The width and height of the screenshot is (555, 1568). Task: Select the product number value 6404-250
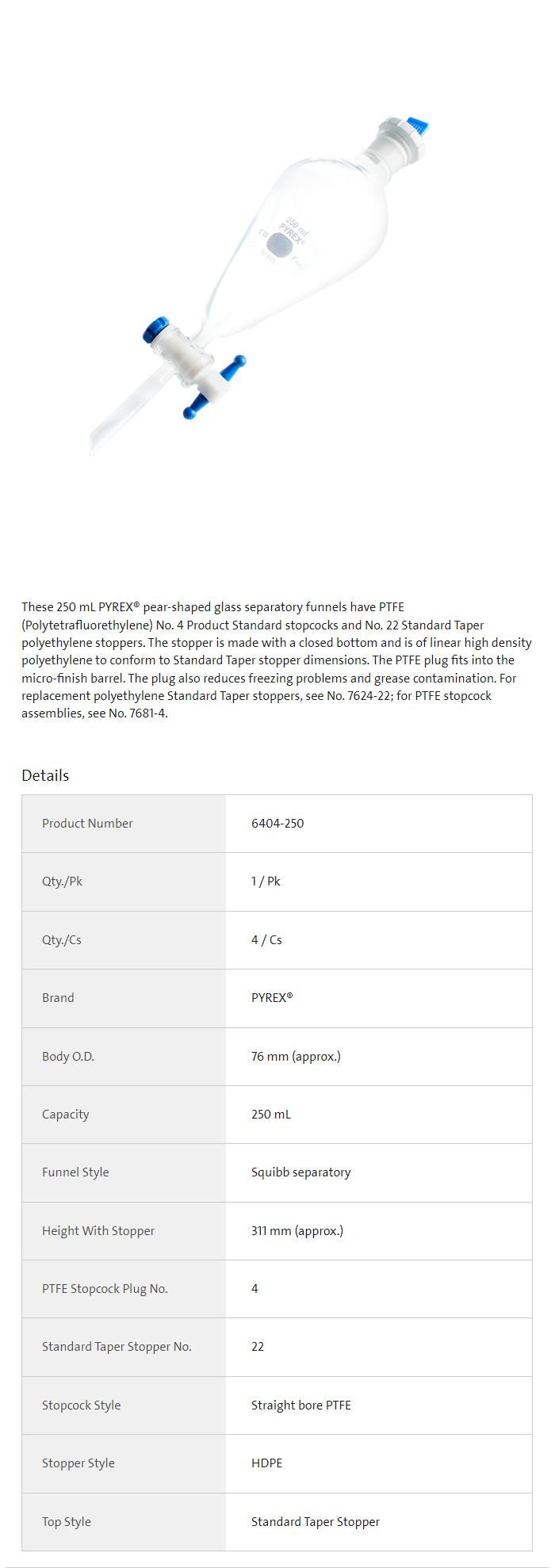coord(277,823)
